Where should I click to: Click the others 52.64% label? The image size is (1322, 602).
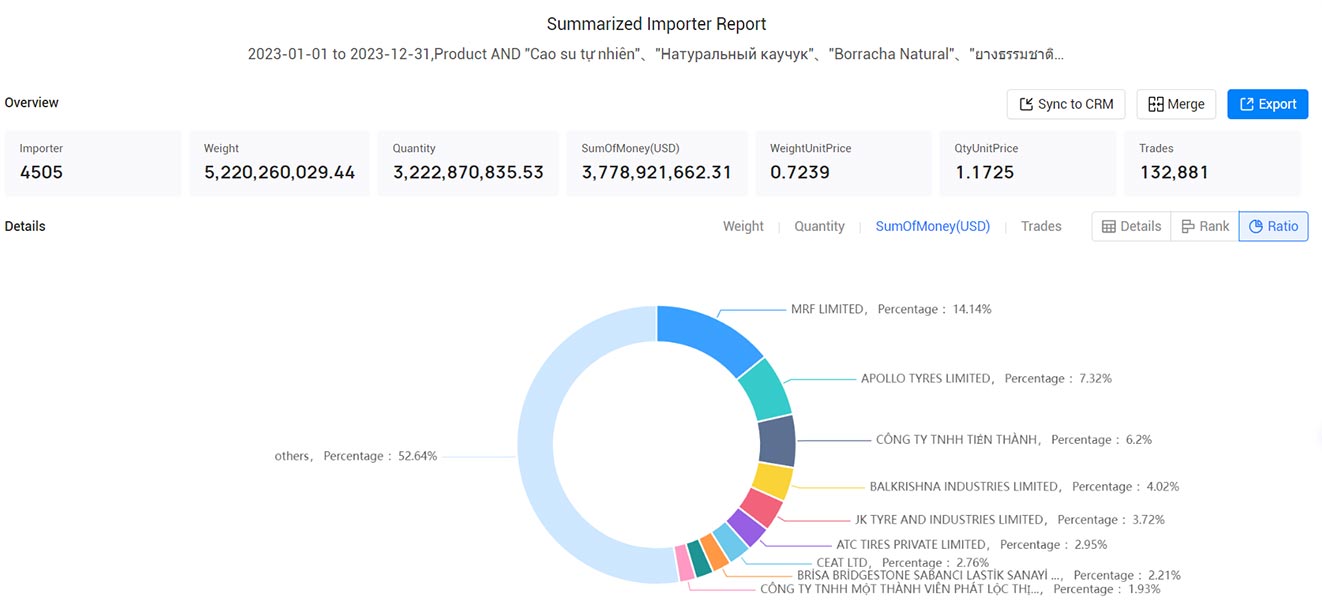356,455
